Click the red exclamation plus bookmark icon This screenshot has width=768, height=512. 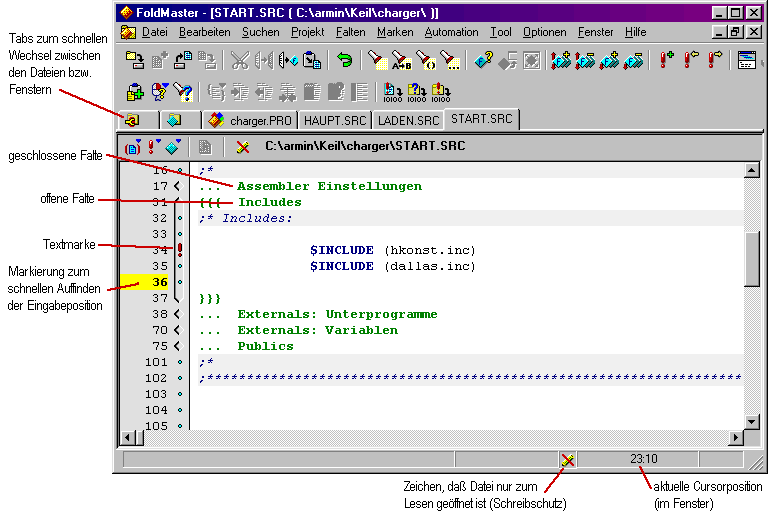(666, 60)
